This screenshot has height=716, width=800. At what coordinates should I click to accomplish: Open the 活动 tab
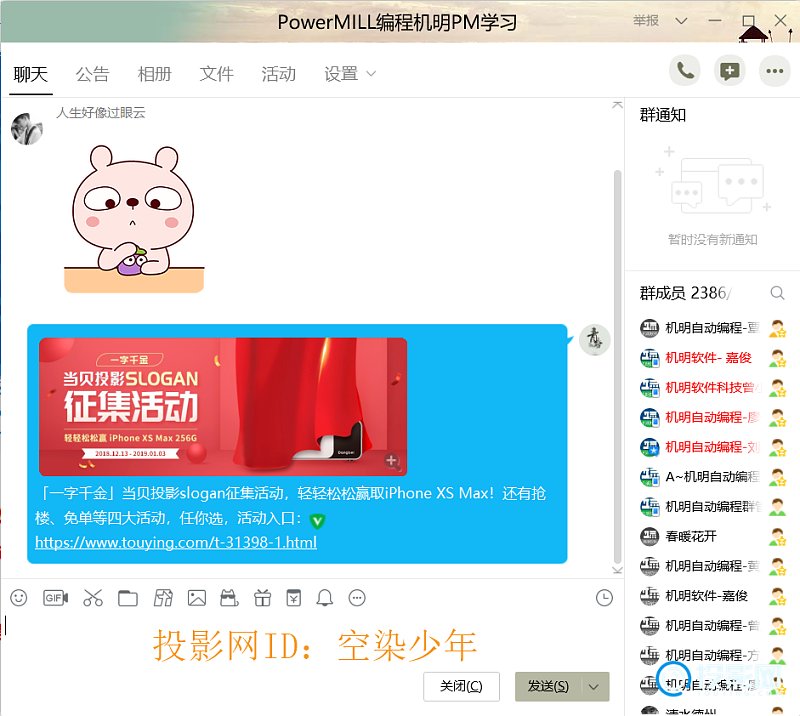pyautogui.click(x=279, y=74)
